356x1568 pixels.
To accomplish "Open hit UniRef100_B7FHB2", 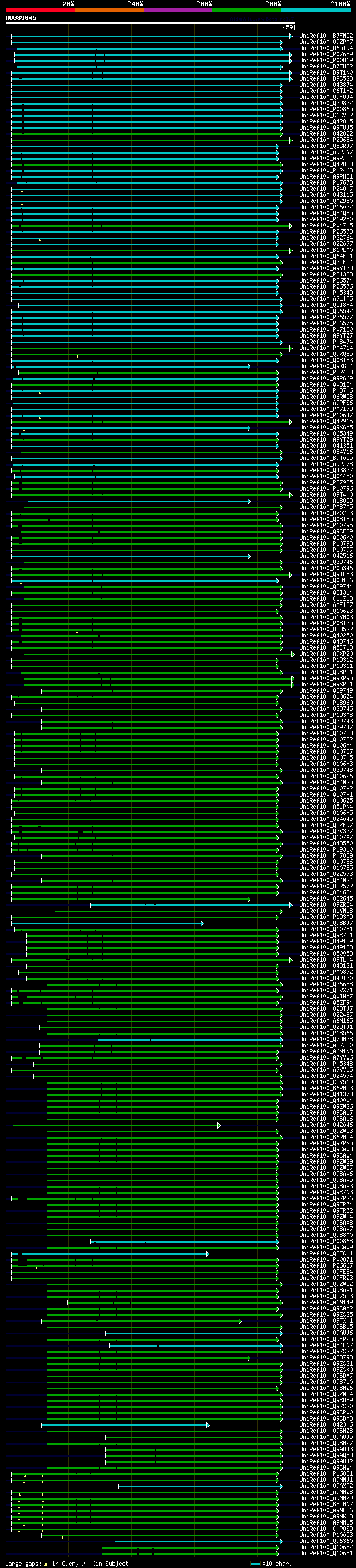I will (326, 66).
